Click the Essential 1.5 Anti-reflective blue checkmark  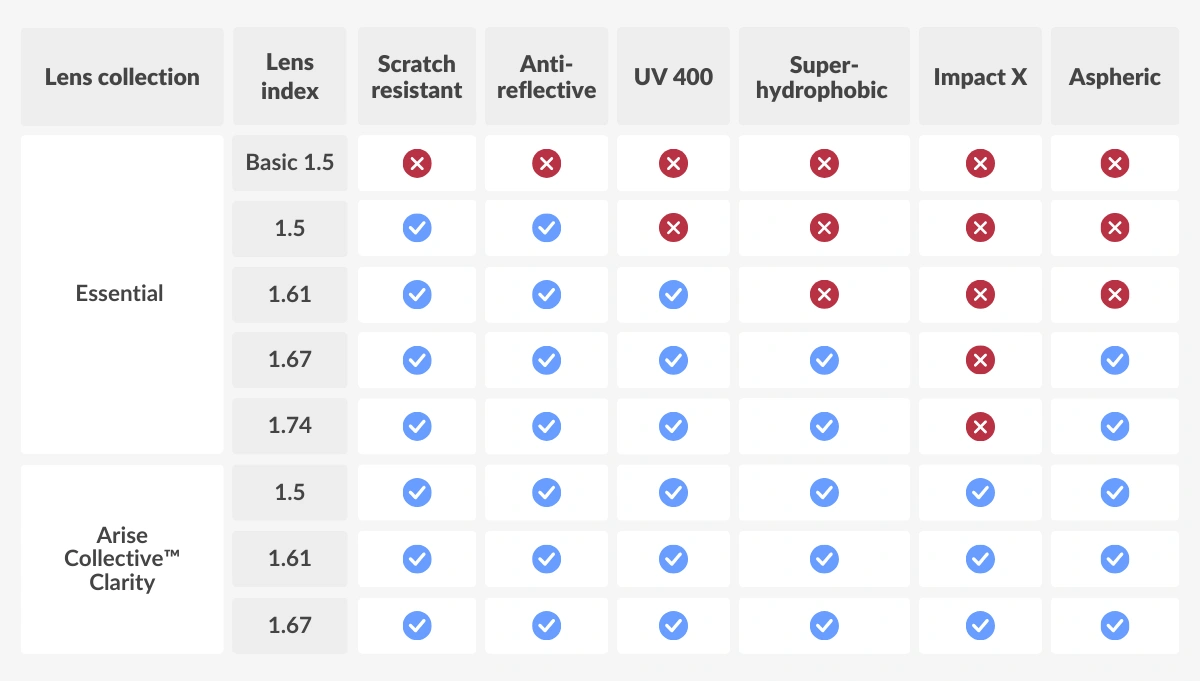[546, 228]
